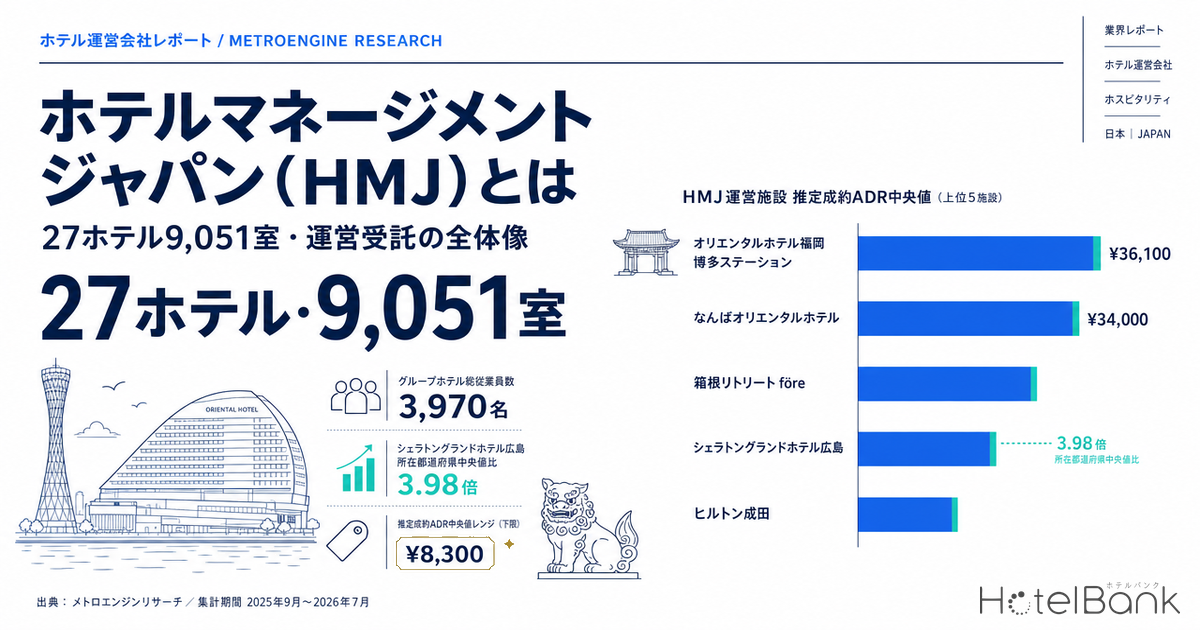Click the (上位5施設) note in chart title
1200x630 pixels.
click(x=969, y=198)
